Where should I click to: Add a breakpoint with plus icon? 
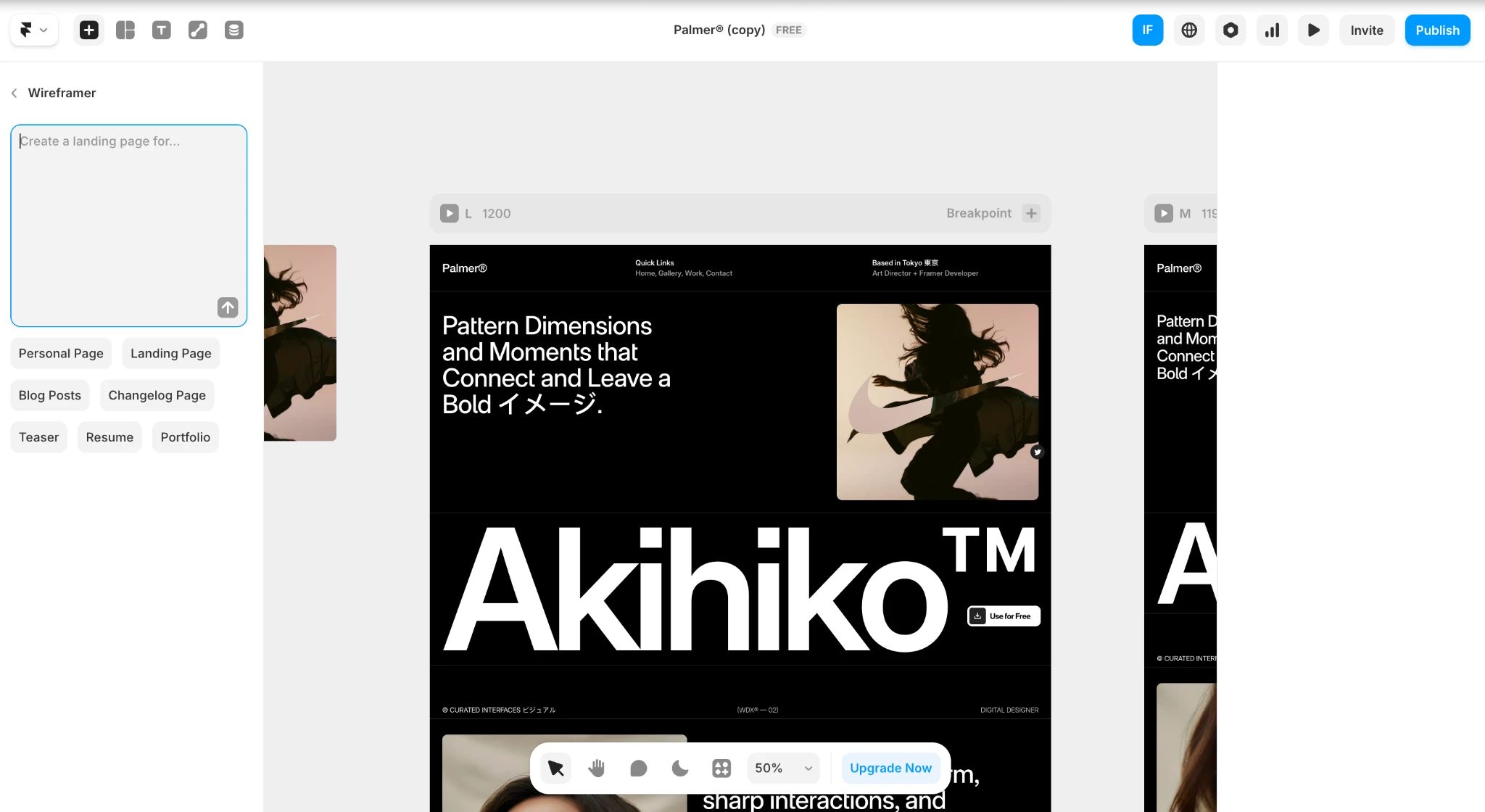coord(1031,213)
